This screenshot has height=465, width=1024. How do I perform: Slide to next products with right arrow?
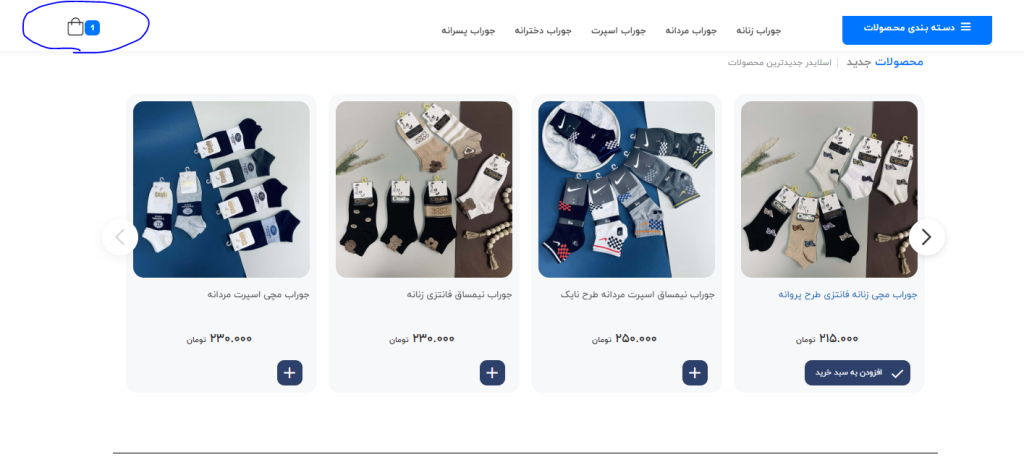pyautogui.click(x=927, y=237)
